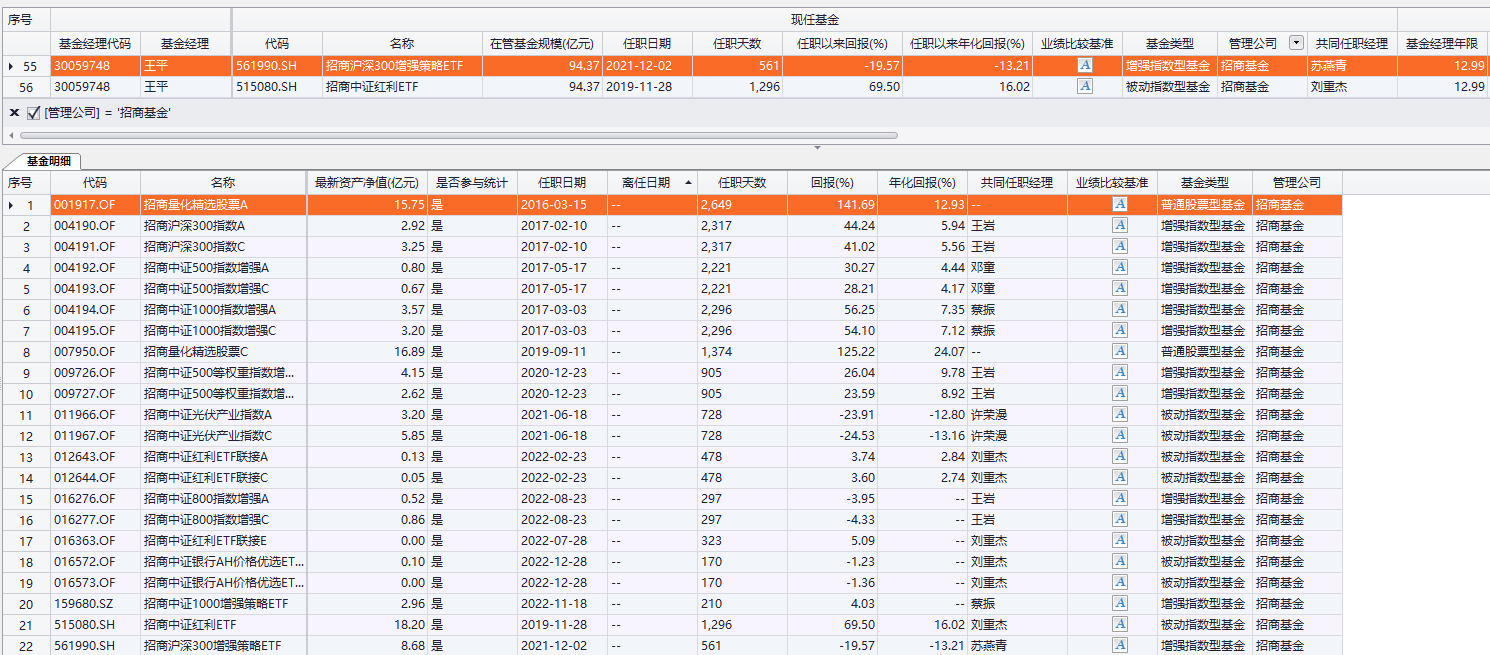Click the 回报(%) column header in detail table
Image resolution: width=1490 pixels, height=655 pixels.
pyautogui.click(x=832, y=183)
